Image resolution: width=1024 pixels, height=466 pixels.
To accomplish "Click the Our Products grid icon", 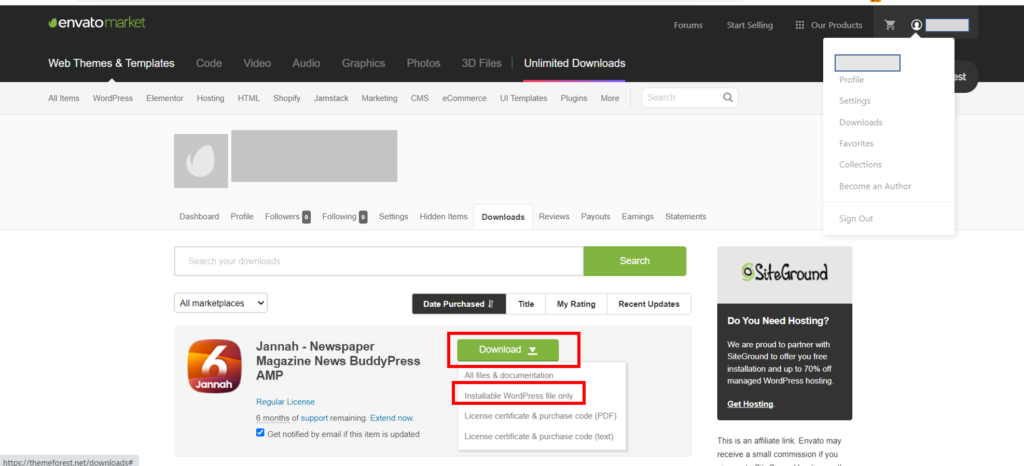I will click(799, 25).
